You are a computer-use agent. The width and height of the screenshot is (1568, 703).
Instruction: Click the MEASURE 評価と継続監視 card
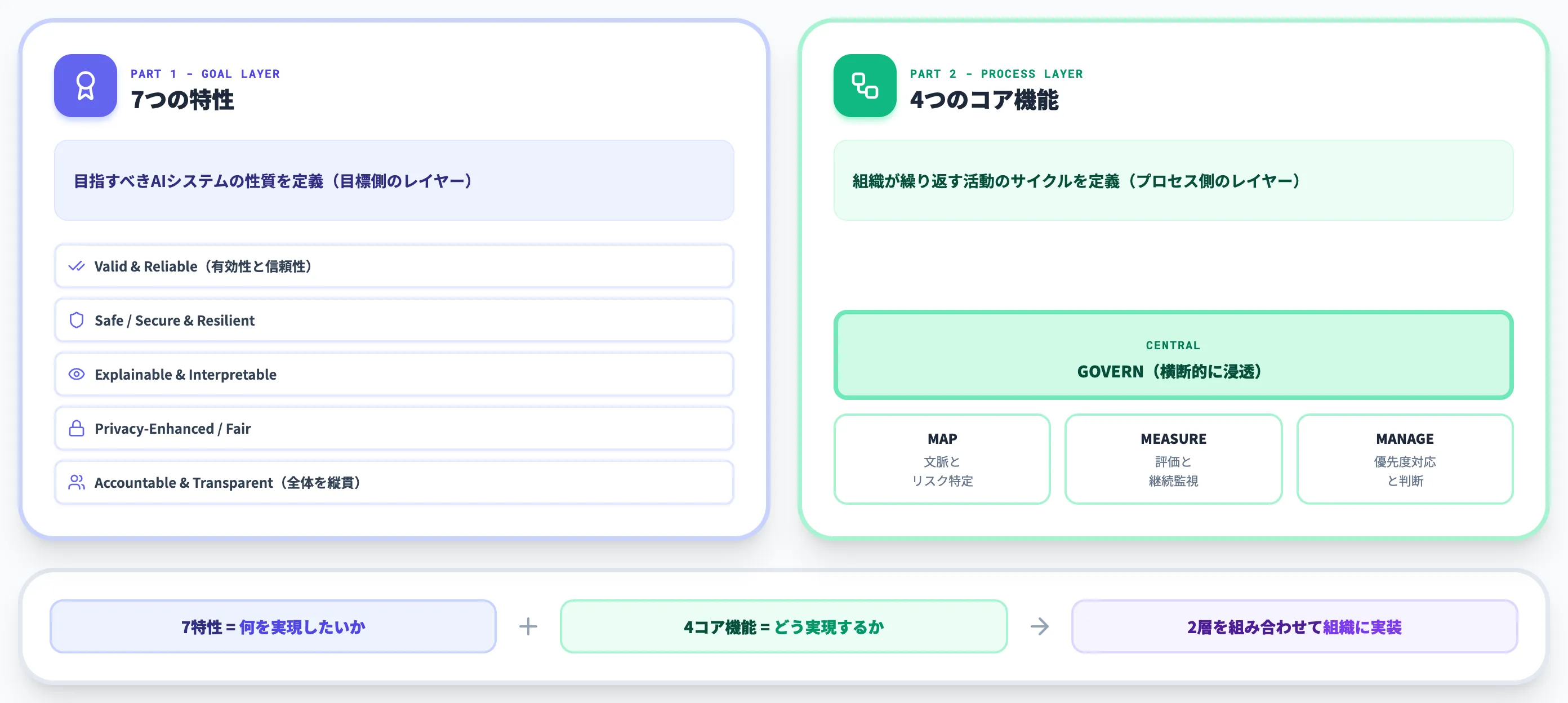tap(1173, 459)
